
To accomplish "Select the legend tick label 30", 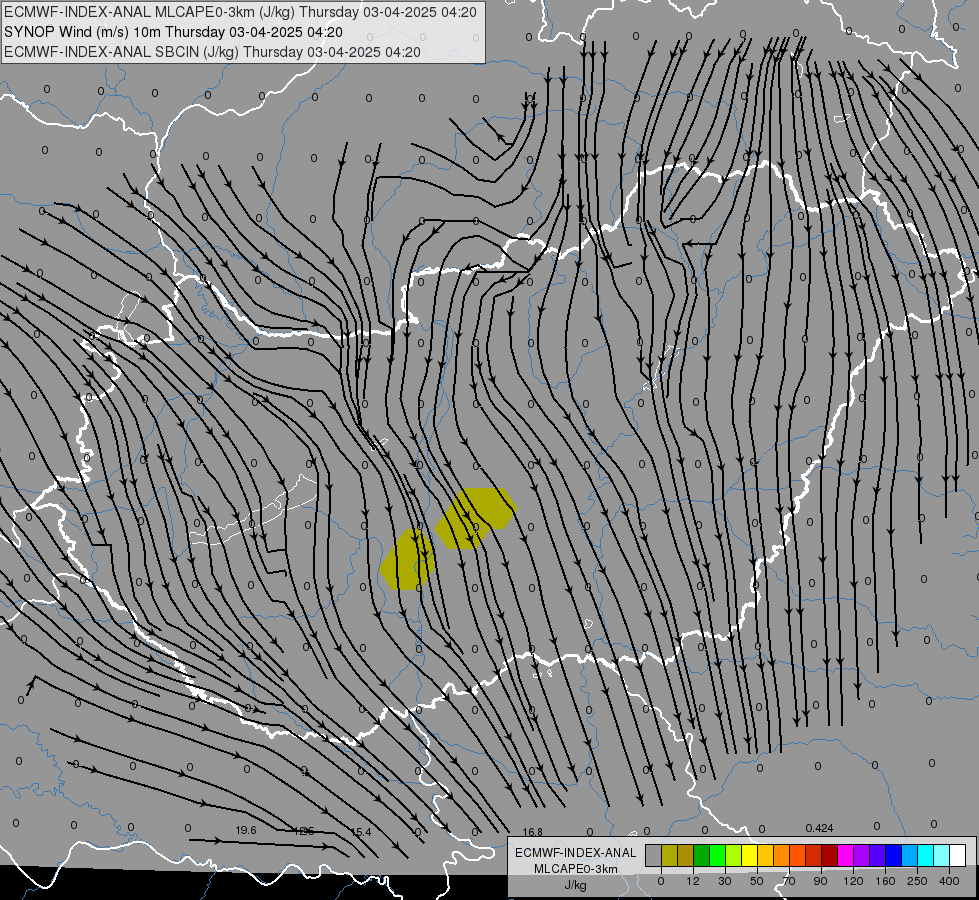I will [x=725, y=881].
